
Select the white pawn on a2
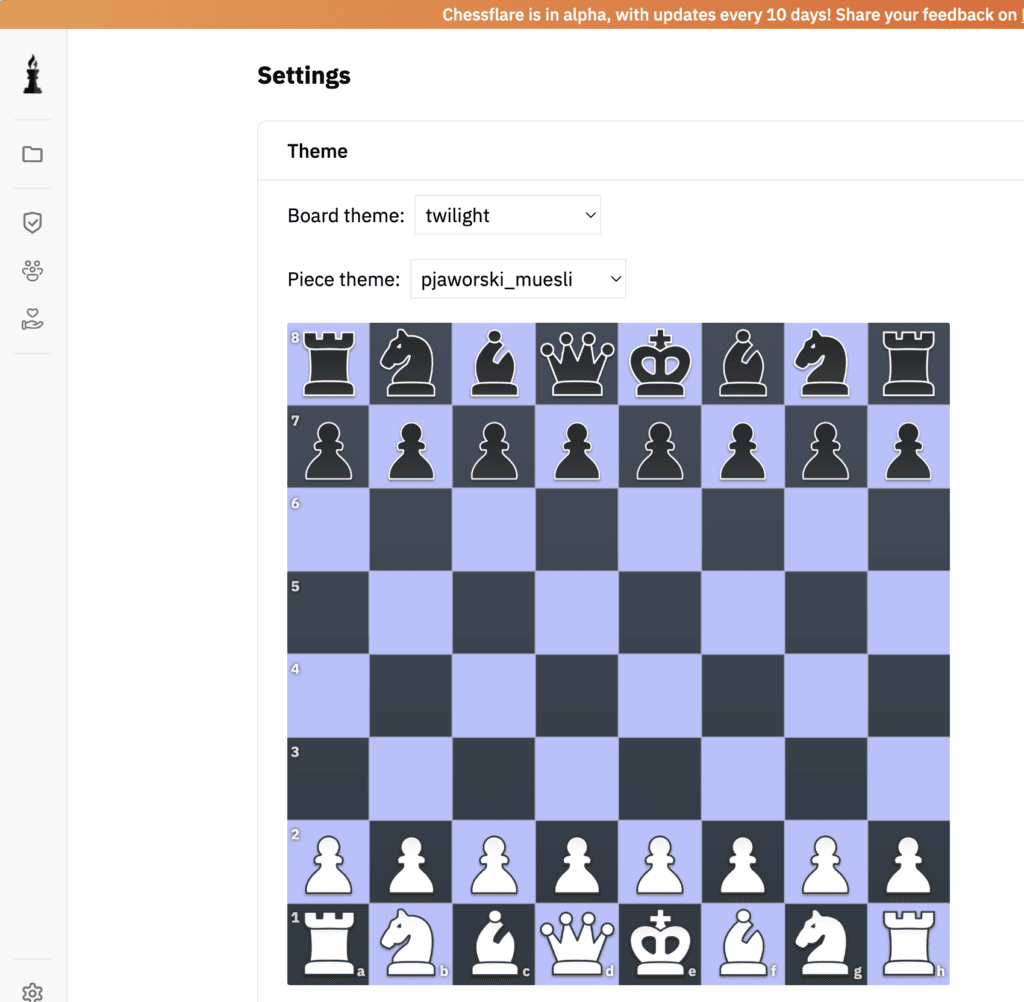point(328,865)
